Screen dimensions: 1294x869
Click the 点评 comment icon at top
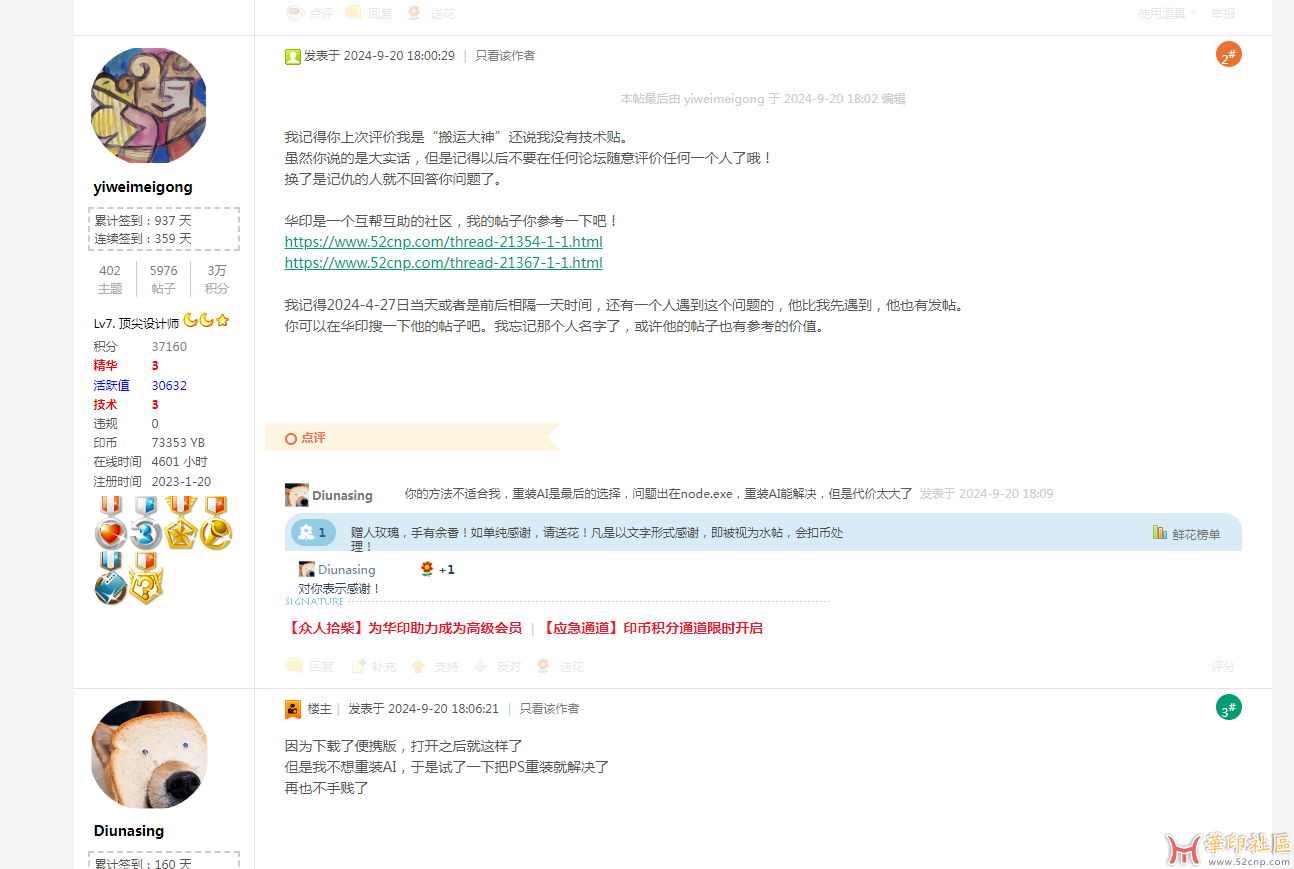296,13
